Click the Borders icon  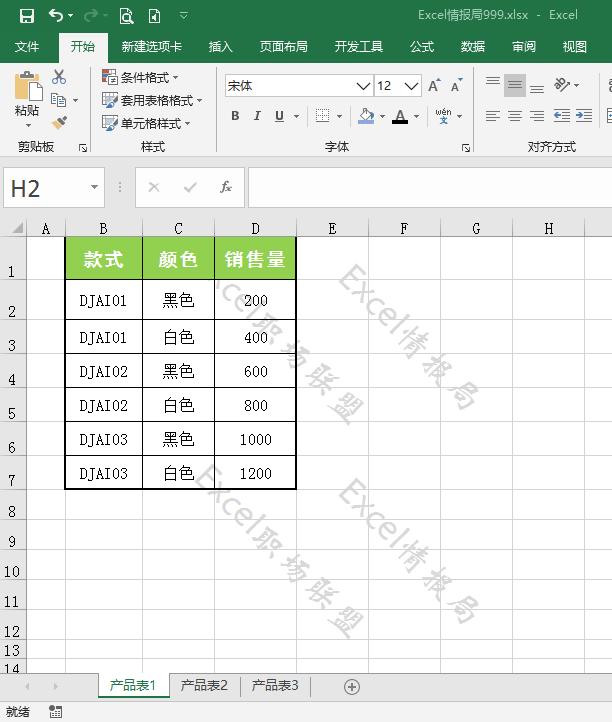pyautogui.click(x=322, y=116)
